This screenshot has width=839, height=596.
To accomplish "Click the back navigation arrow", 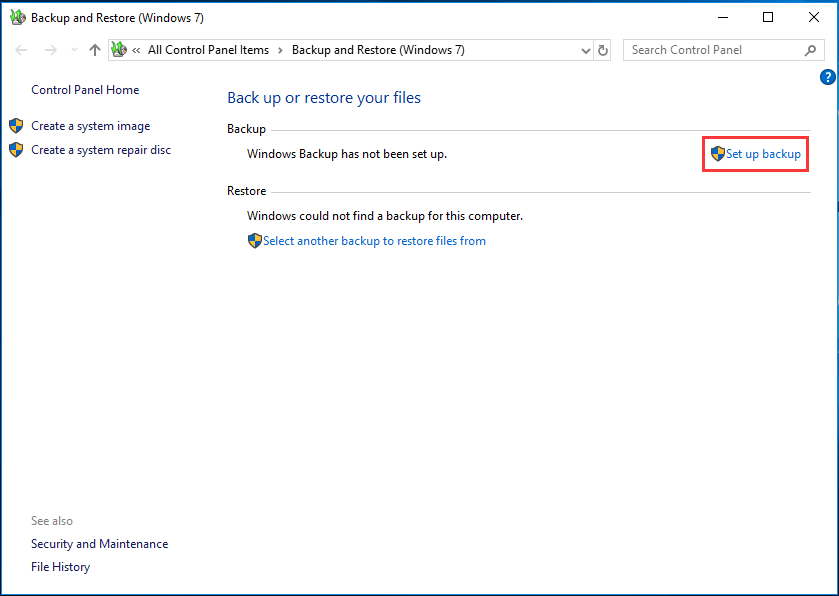I will point(22,49).
